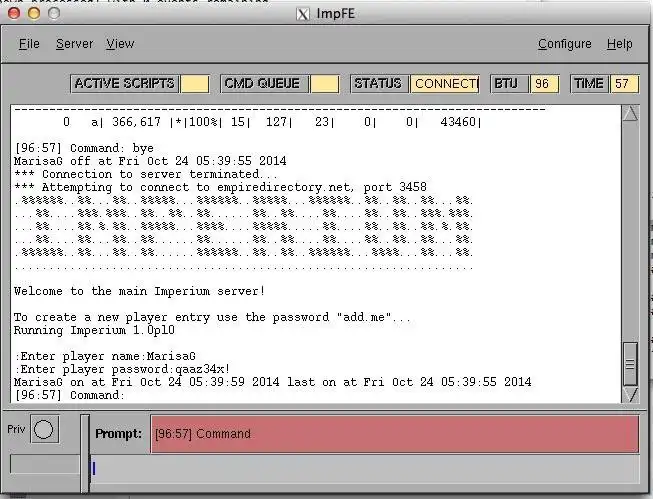Click the BTU value 96
This screenshot has width=653, height=499.
tap(543, 84)
